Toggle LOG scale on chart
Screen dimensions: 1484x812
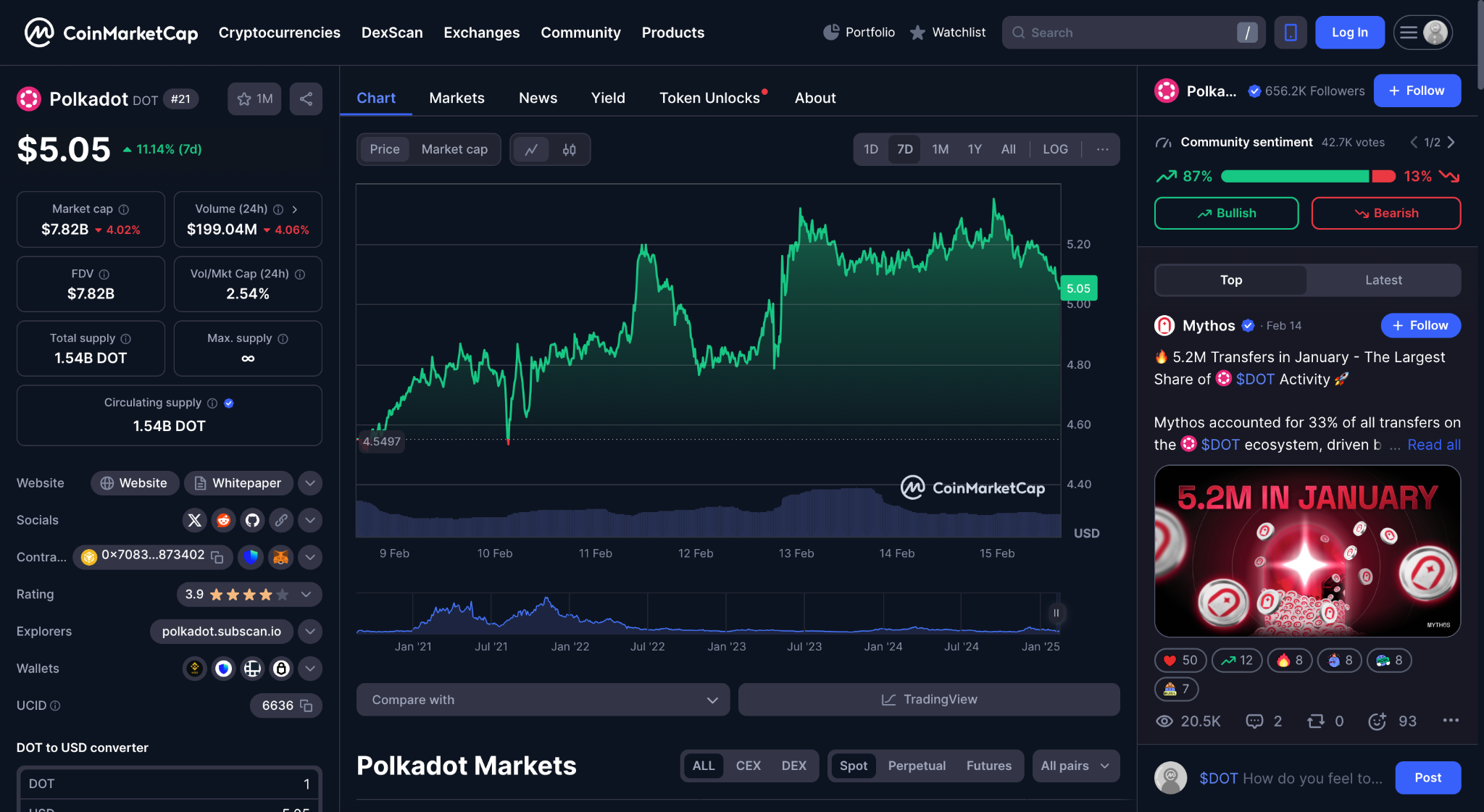pos(1055,149)
